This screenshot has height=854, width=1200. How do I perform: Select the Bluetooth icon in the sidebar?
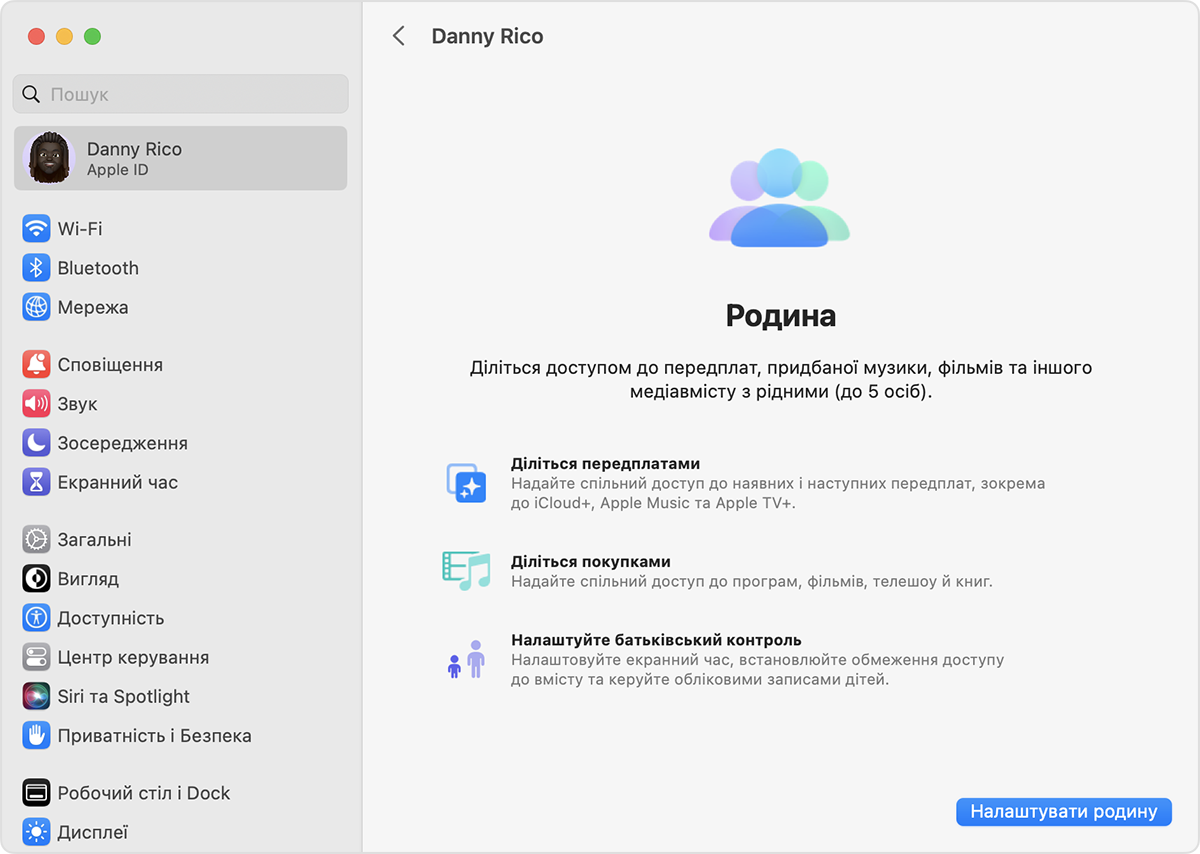pos(36,268)
